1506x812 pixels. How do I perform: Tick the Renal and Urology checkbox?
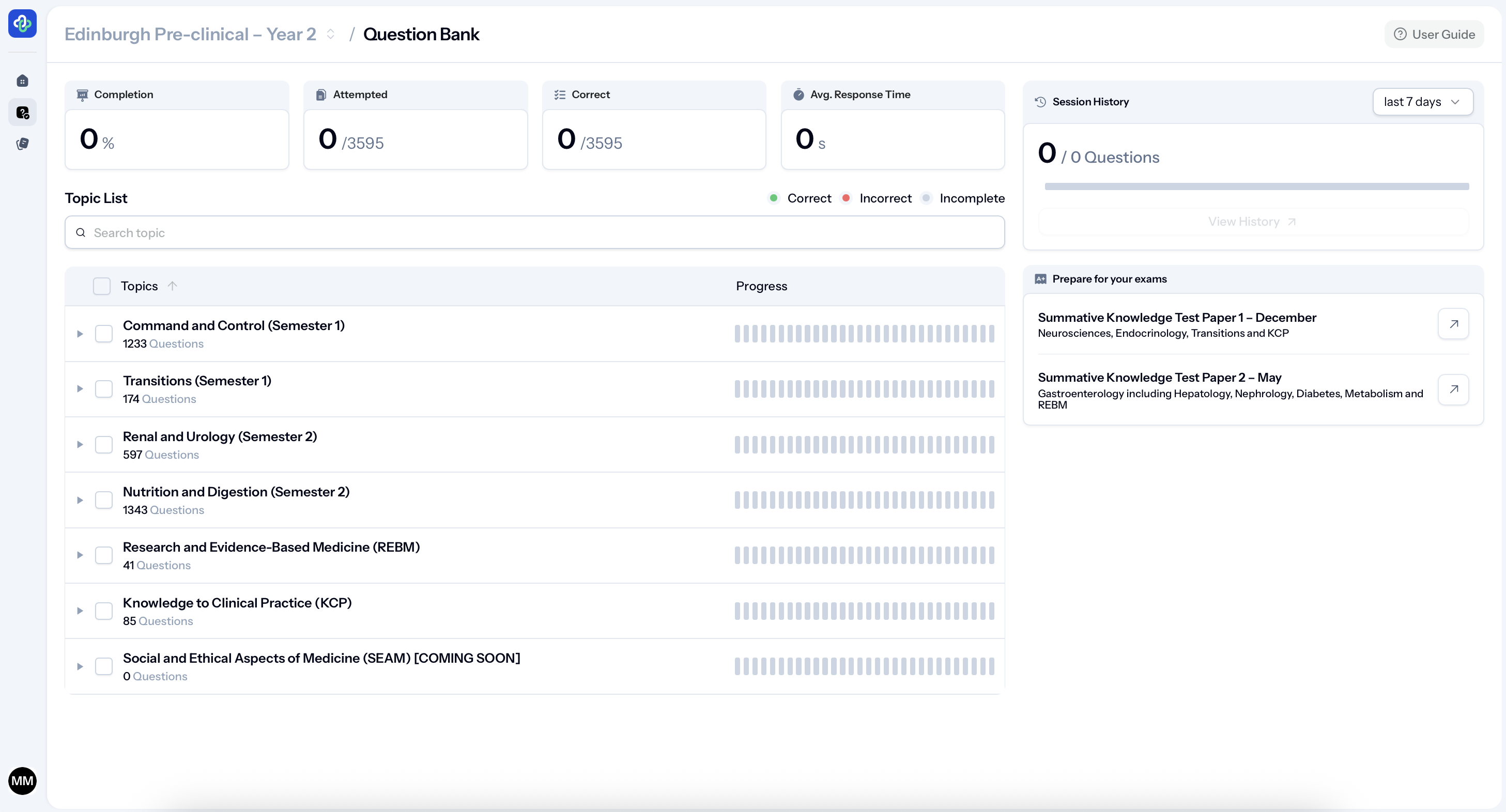(103, 445)
